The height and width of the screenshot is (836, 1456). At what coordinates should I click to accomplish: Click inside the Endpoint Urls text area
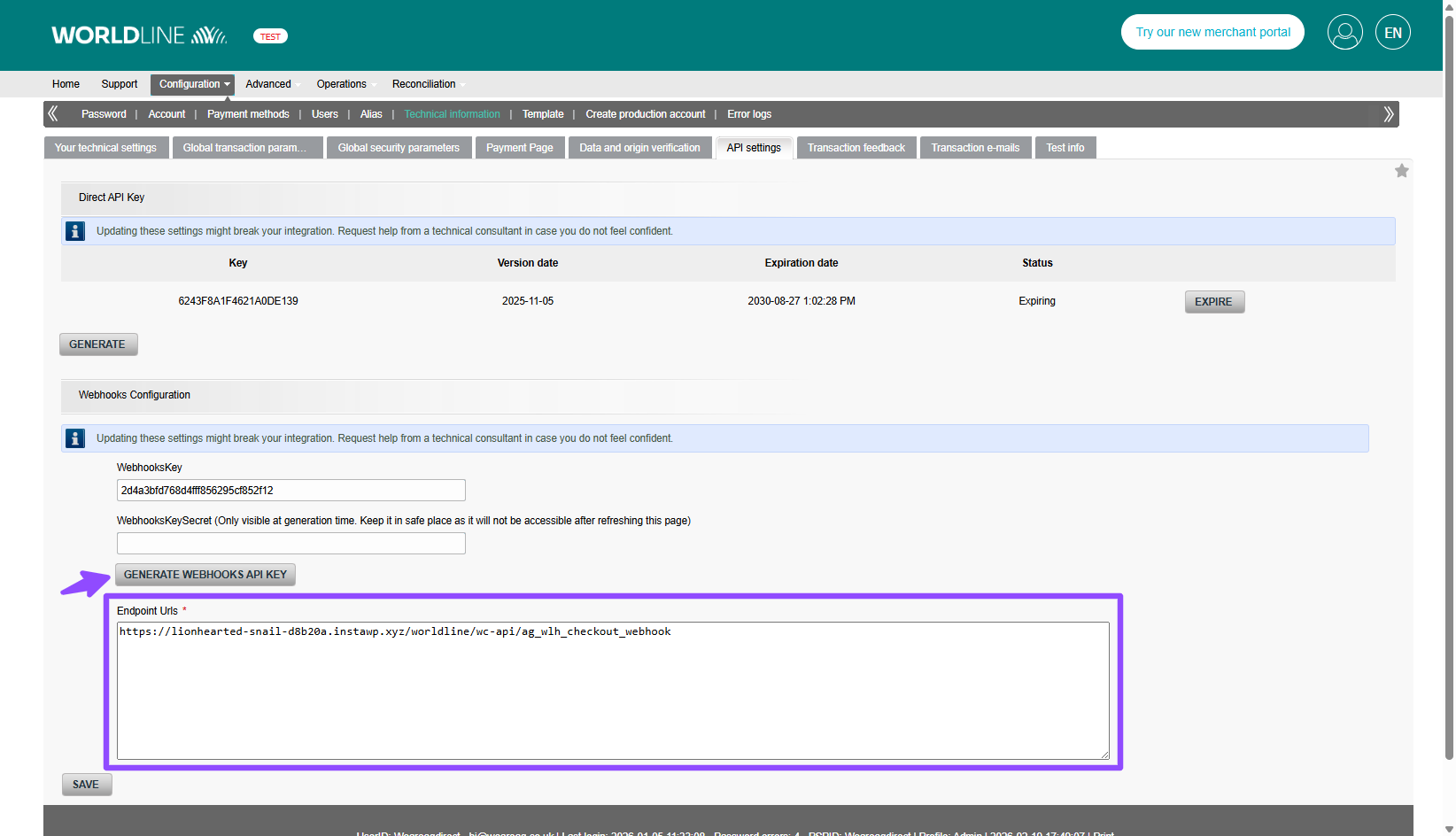(x=612, y=691)
